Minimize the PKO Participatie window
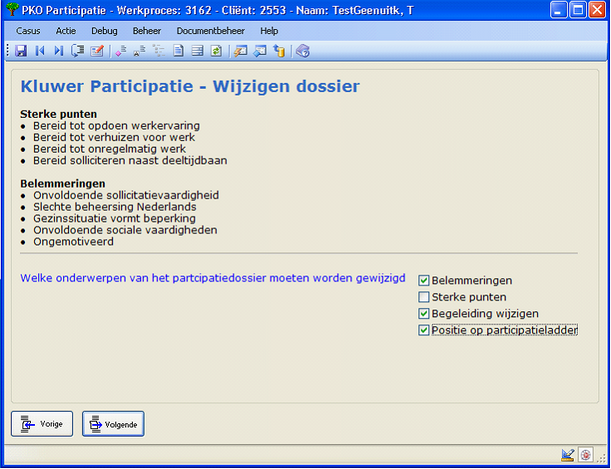Viewport: 611px width, 469px height. point(559,10)
